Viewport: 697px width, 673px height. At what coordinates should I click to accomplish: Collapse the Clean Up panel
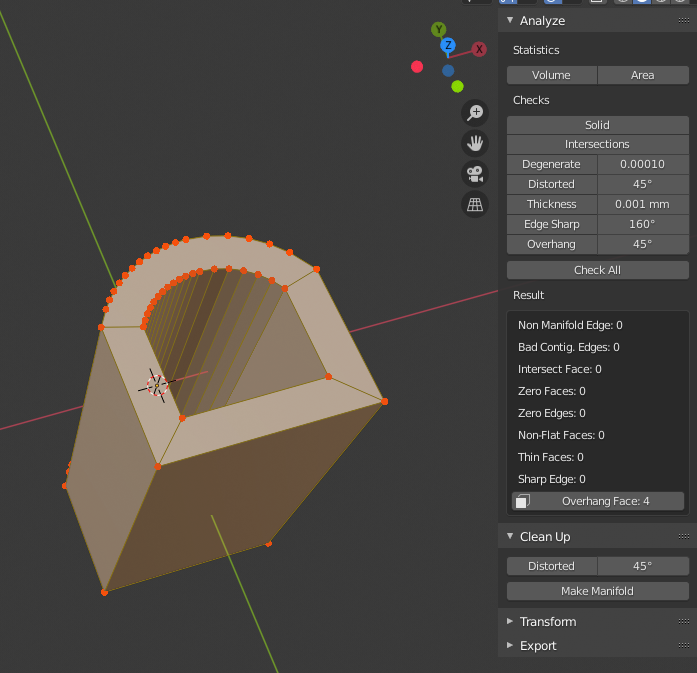pos(510,536)
